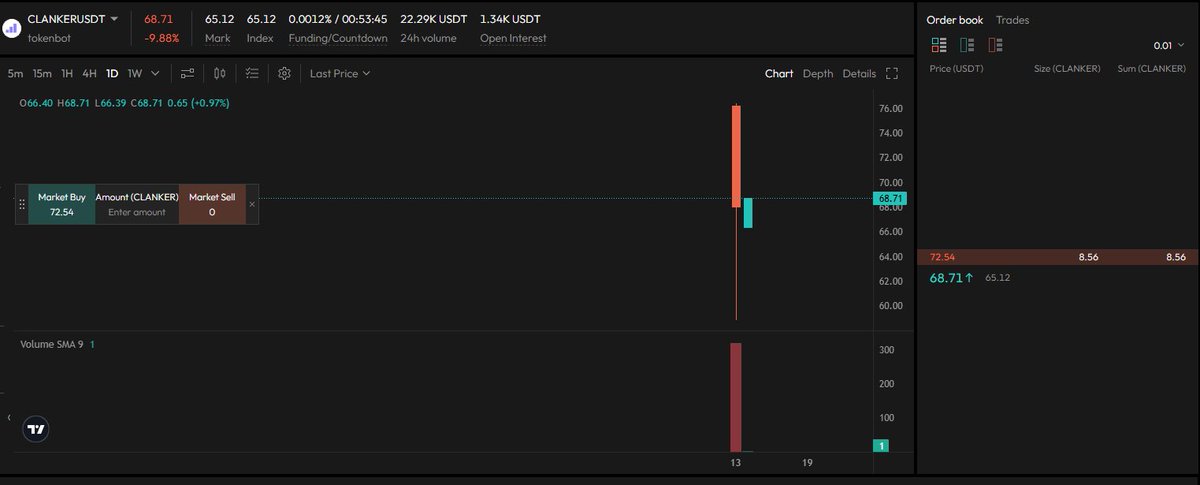
Task: Click the Mark price label
Action: point(217,39)
